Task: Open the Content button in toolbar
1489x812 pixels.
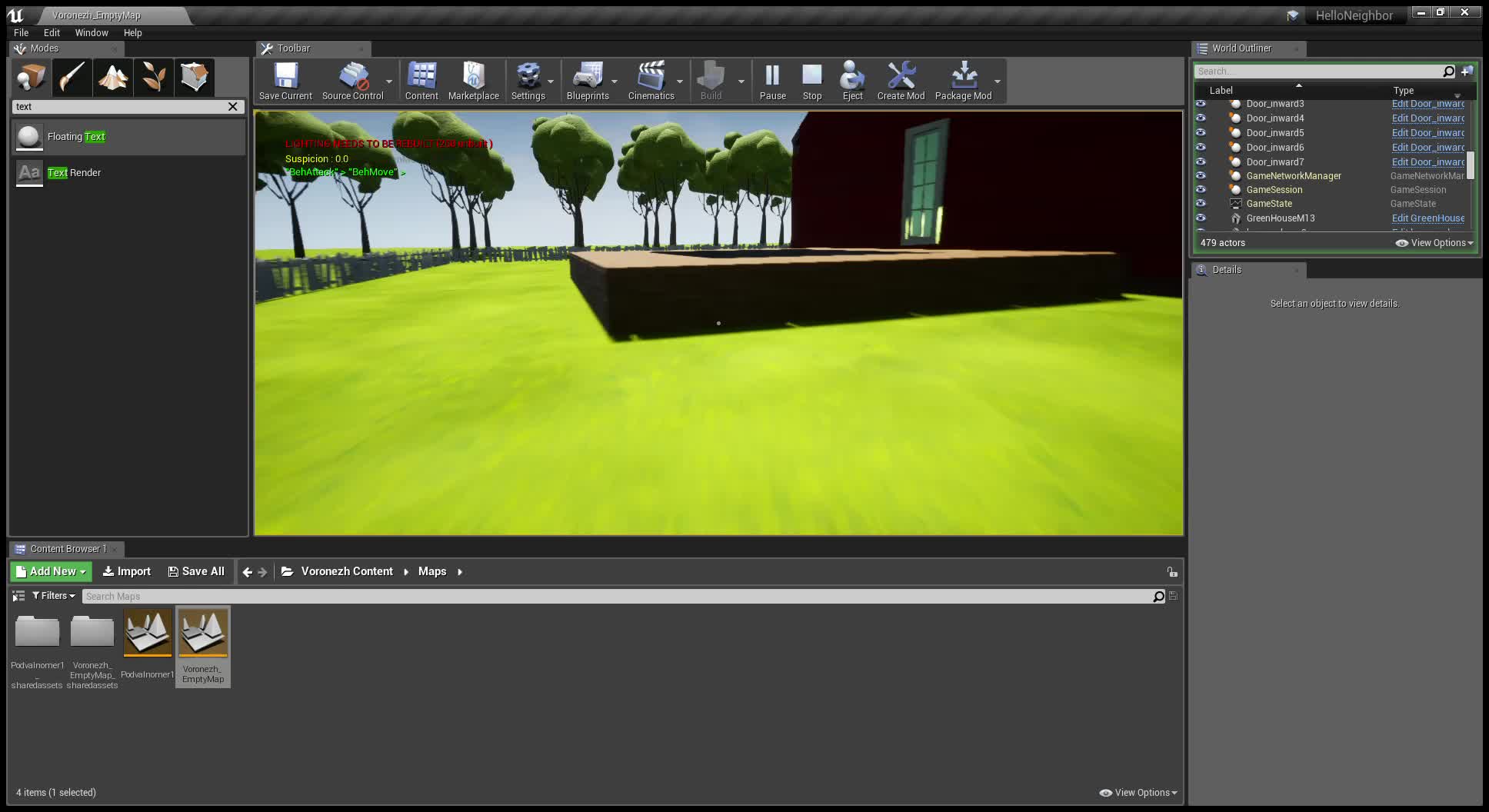Action: pos(421,82)
